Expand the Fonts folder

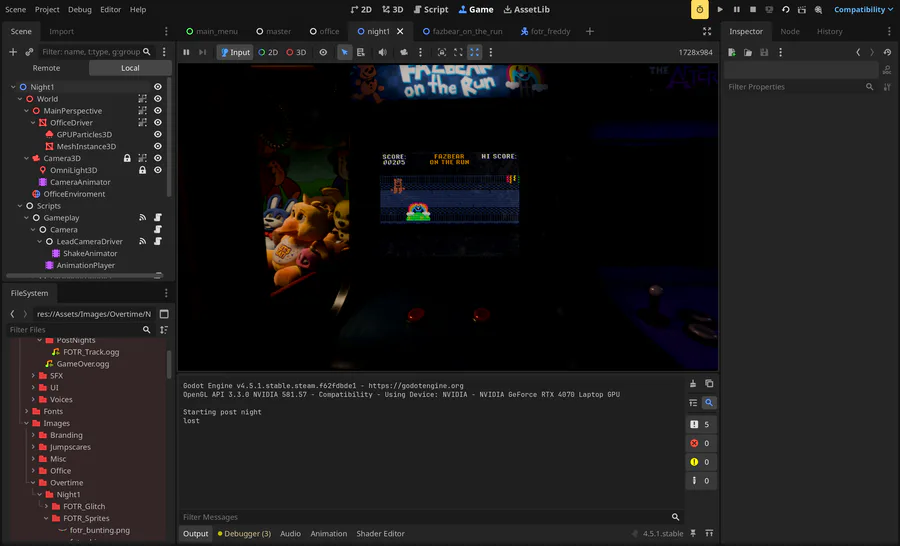pos(26,411)
